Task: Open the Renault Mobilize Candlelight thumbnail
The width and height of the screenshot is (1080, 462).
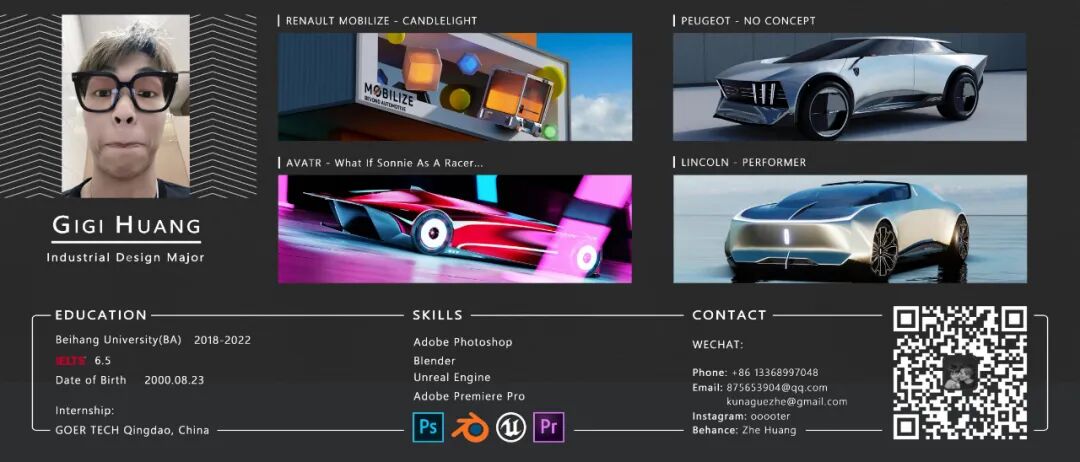Action: [x=455, y=87]
